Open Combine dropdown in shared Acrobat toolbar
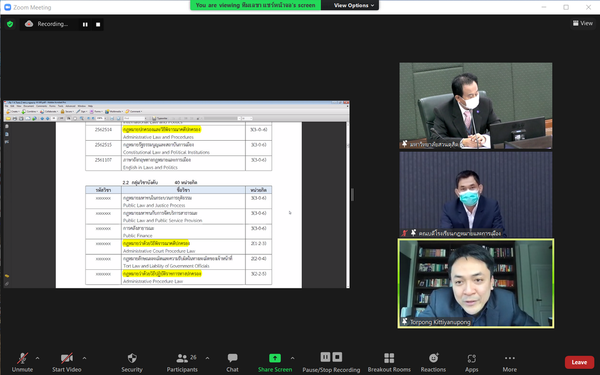The height and width of the screenshot is (375, 600). click(30, 111)
